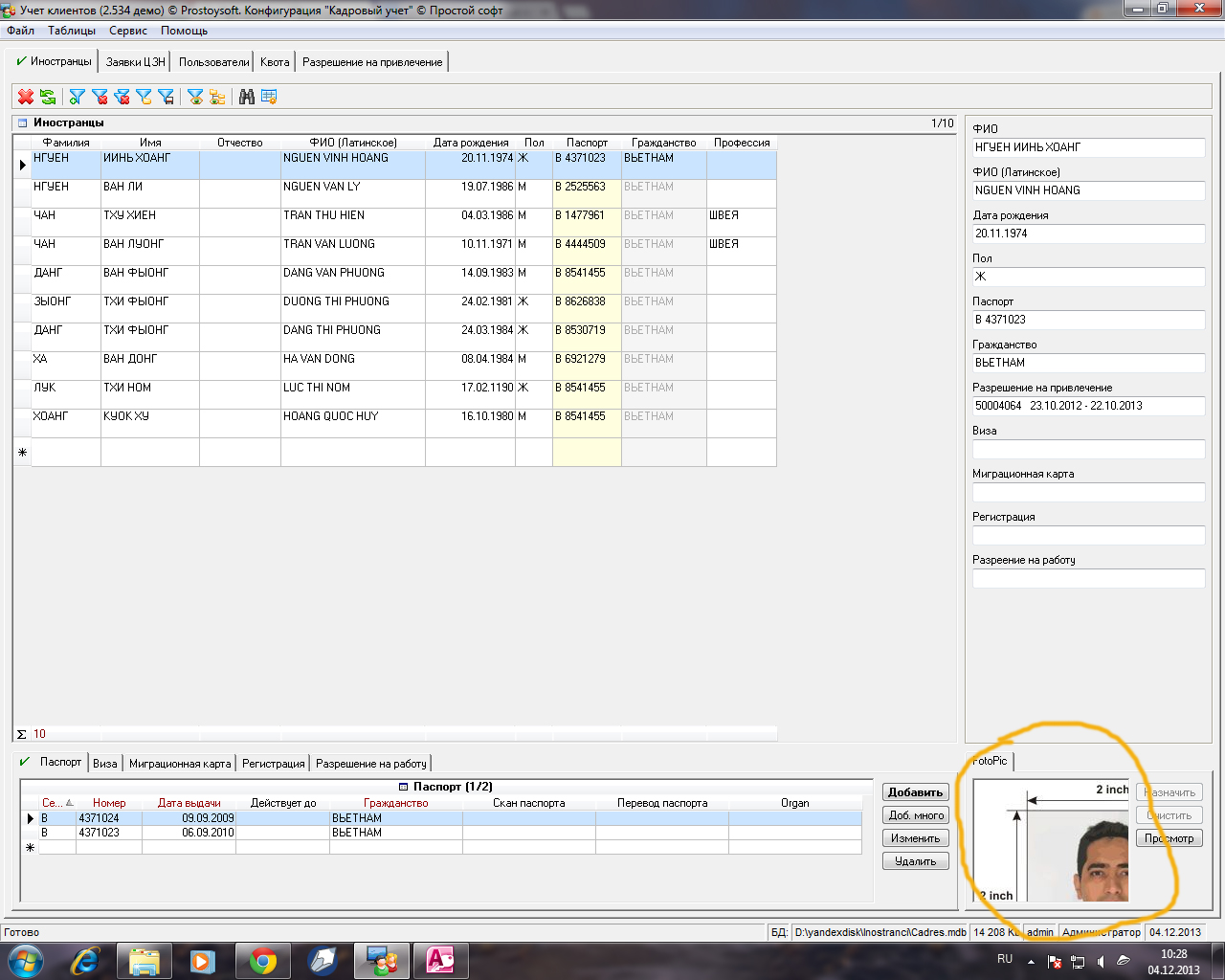Click the save filter funnel icon
Screen dimensions: 1225x980
(167, 97)
